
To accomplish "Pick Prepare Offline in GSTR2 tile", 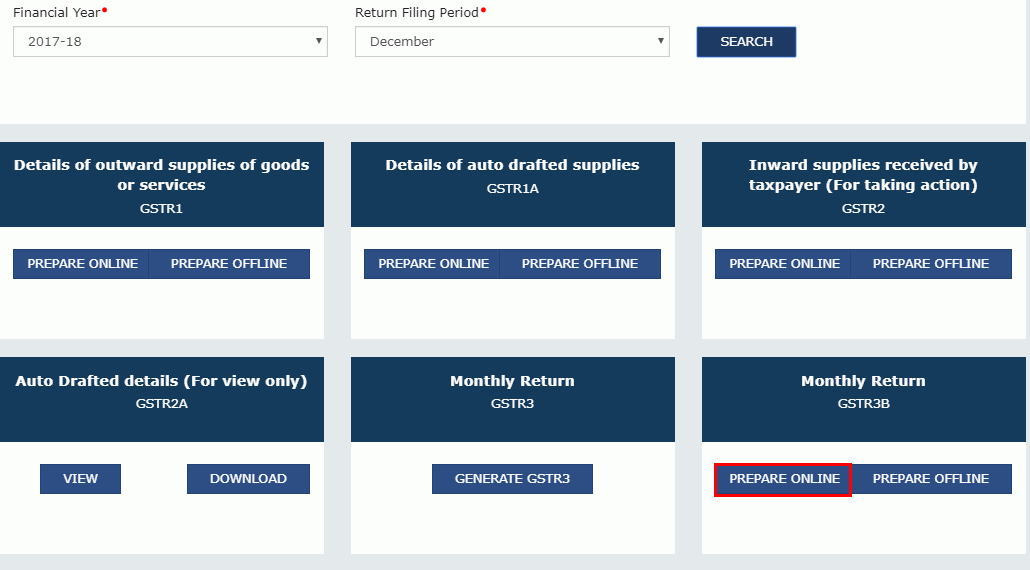I will pos(931,264).
